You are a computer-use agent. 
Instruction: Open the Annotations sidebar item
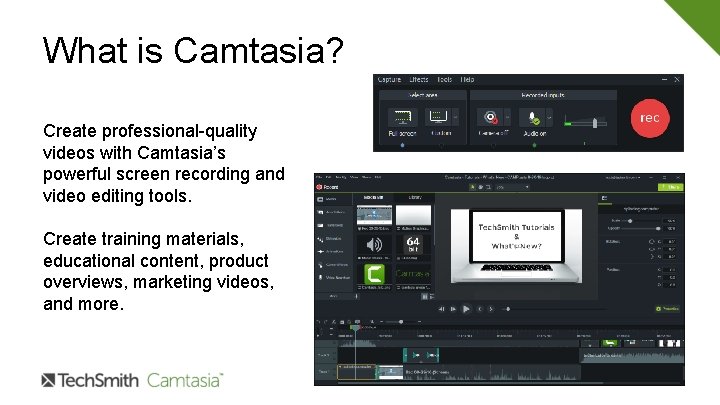pos(331,212)
